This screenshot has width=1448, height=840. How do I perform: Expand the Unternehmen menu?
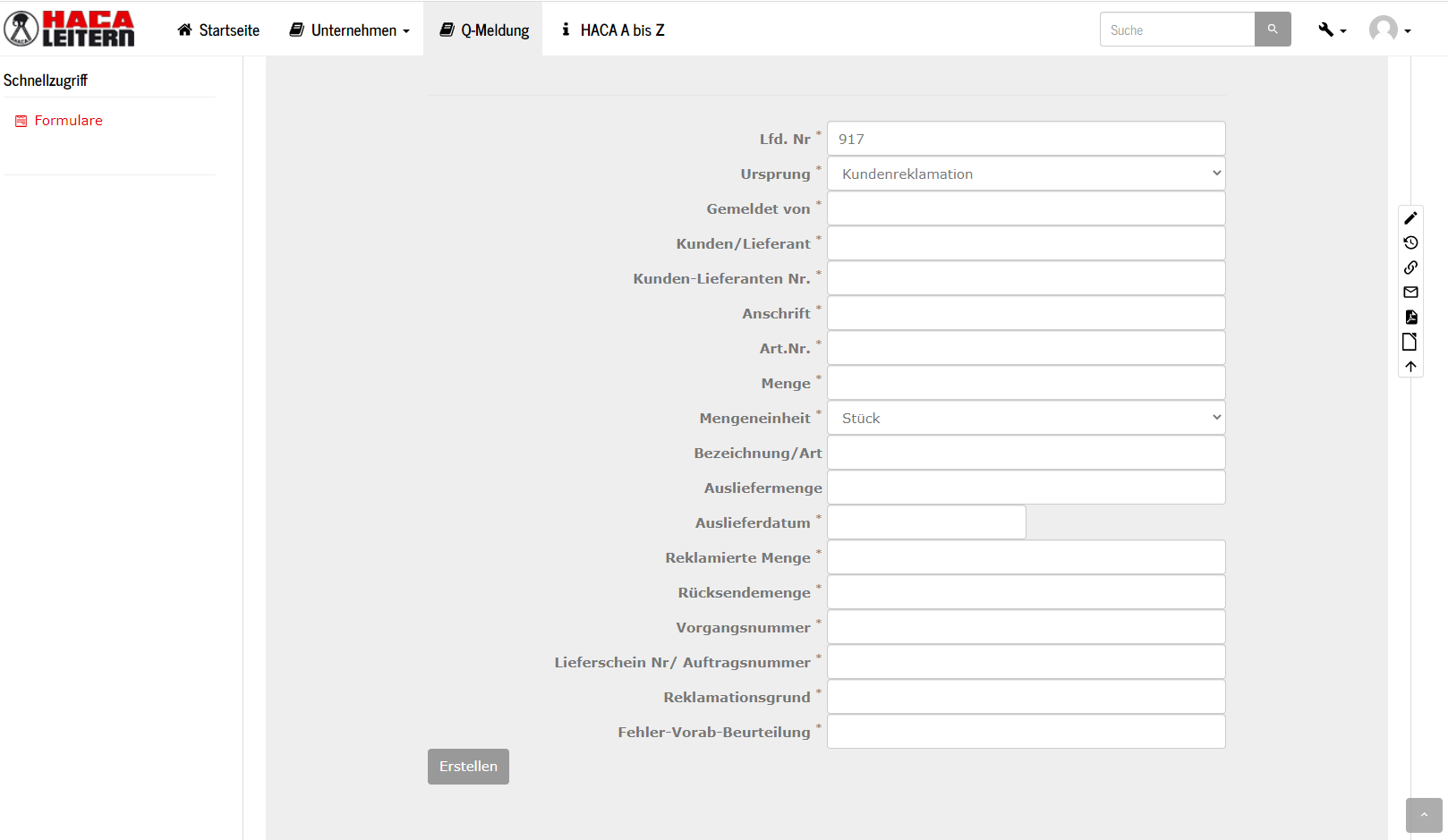pyautogui.click(x=349, y=30)
